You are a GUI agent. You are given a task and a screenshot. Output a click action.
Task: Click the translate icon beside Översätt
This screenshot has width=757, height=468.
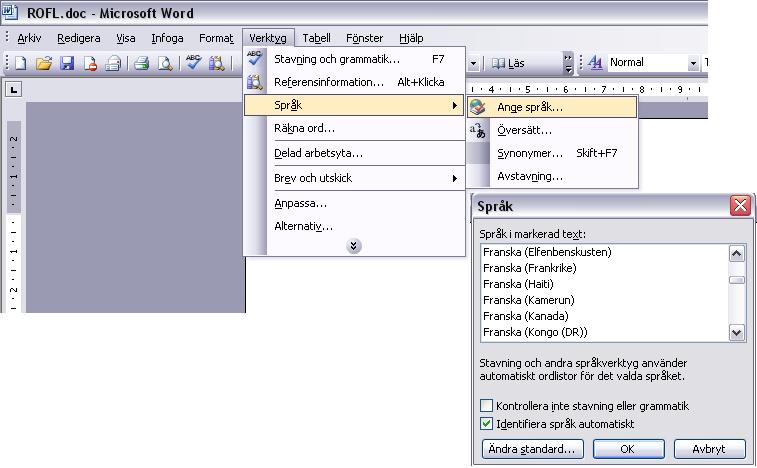tap(477, 130)
